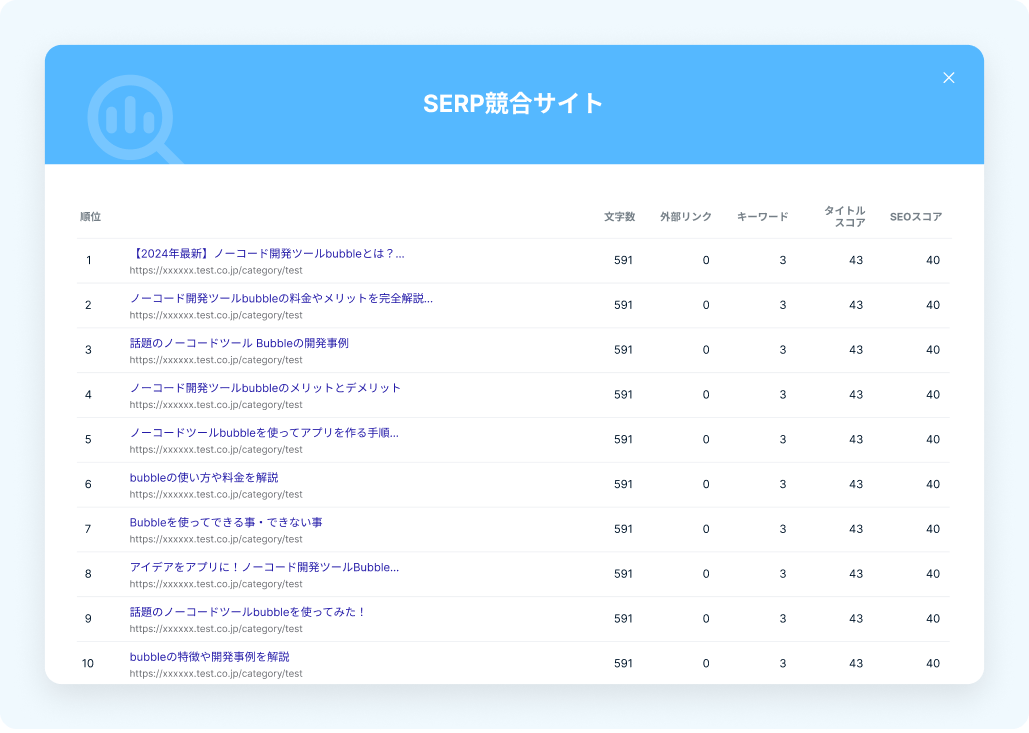The width and height of the screenshot is (1029, 733).
Task: Click SEOスコア 40 in rank 10 row
Action: pyautogui.click(x=933, y=663)
